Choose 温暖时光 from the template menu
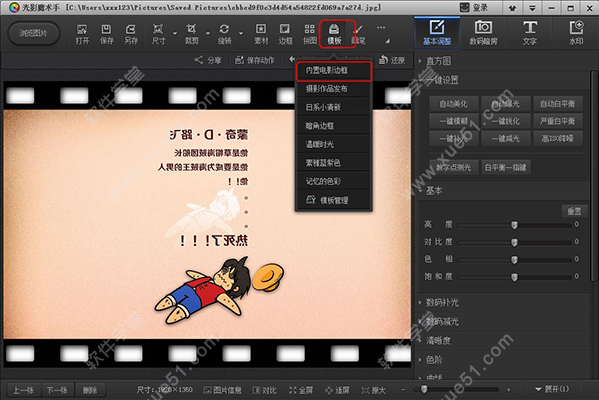This screenshot has height=400, width=599. 334,144
